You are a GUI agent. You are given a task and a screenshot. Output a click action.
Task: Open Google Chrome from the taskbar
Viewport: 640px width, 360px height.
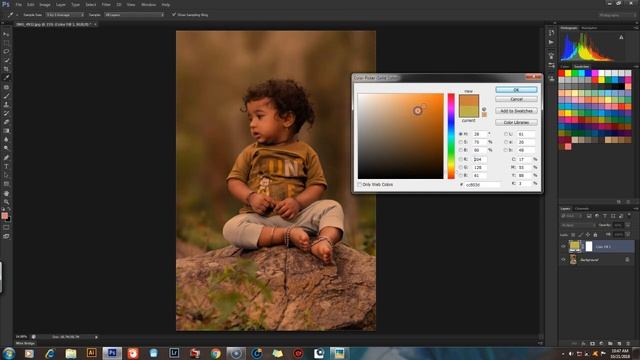tap(216, 353)
